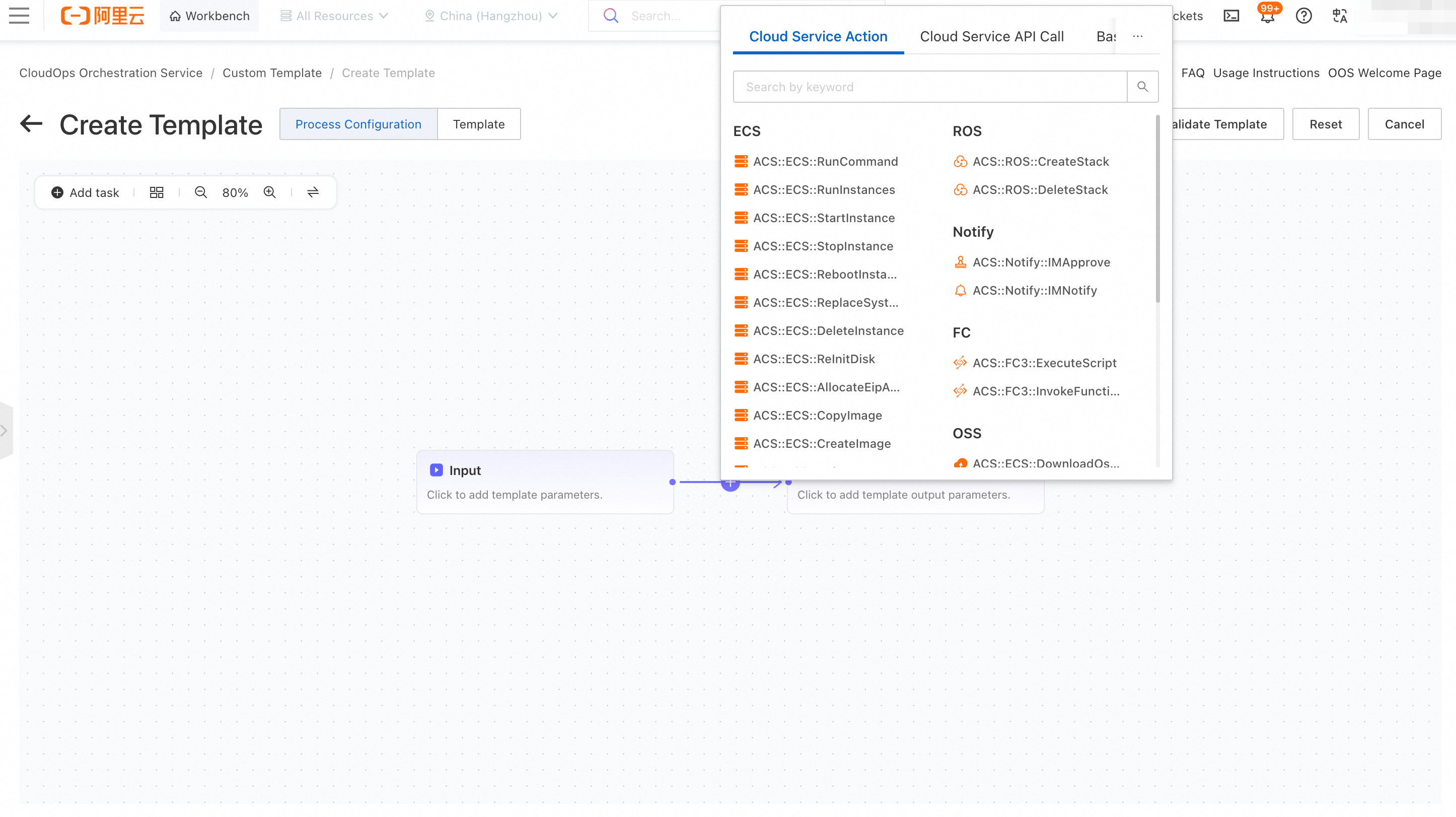Click the action list scrollbar

tap(1157, 209)
